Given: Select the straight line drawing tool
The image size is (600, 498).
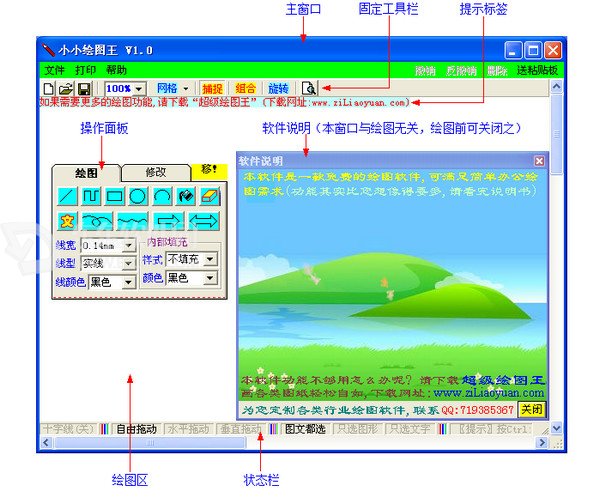Looking at the screenshot, I should (x=67, y=196).
